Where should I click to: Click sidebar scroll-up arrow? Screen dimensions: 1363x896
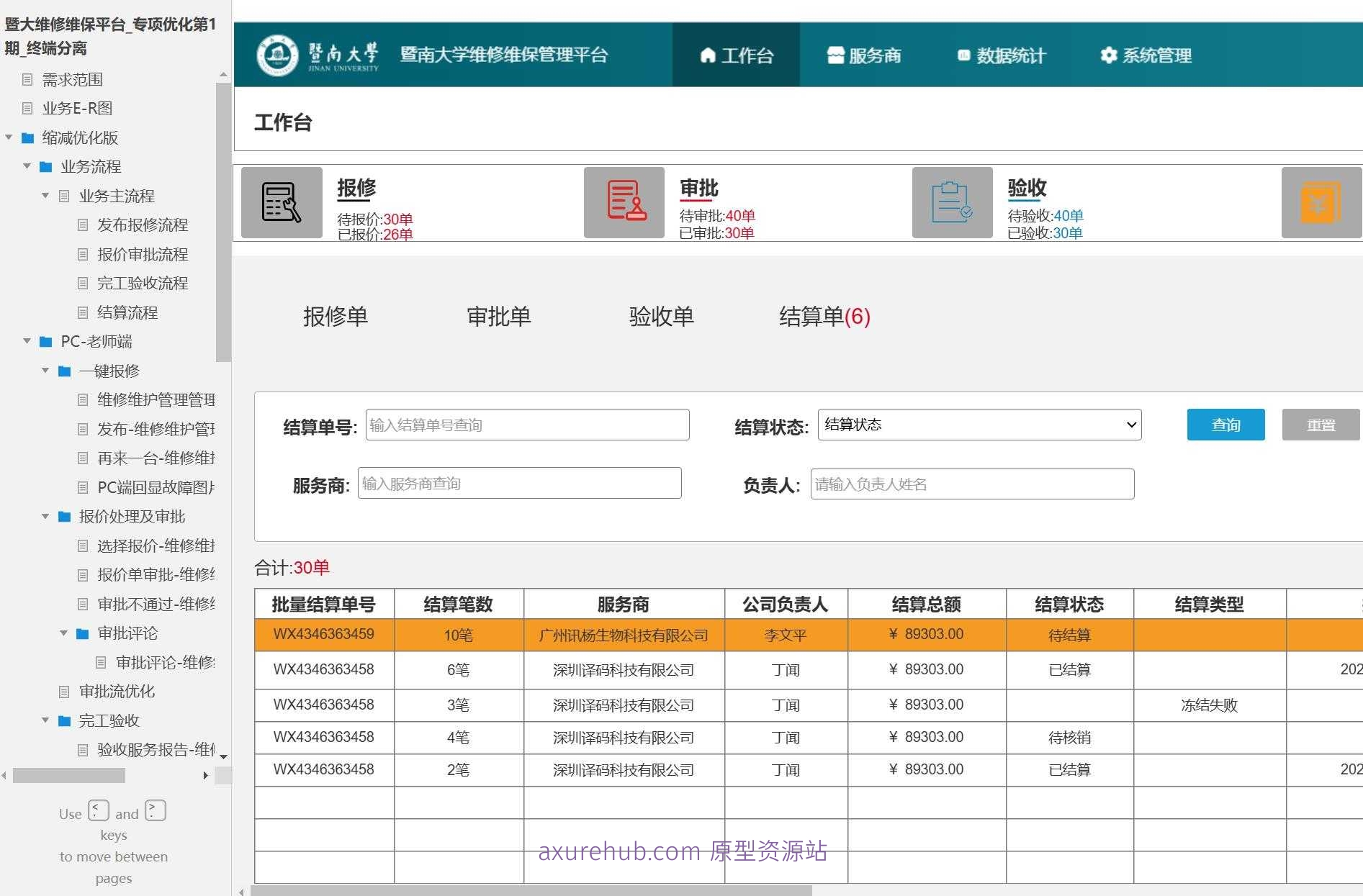click(223, 75)
